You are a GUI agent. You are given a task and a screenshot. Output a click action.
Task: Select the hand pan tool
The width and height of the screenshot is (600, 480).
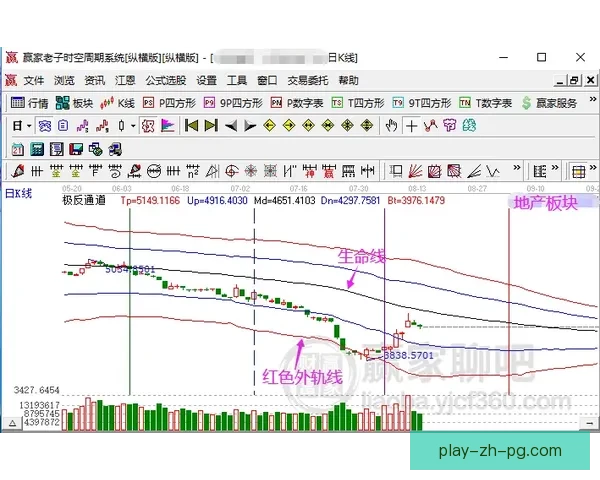[x=391, y=126]
